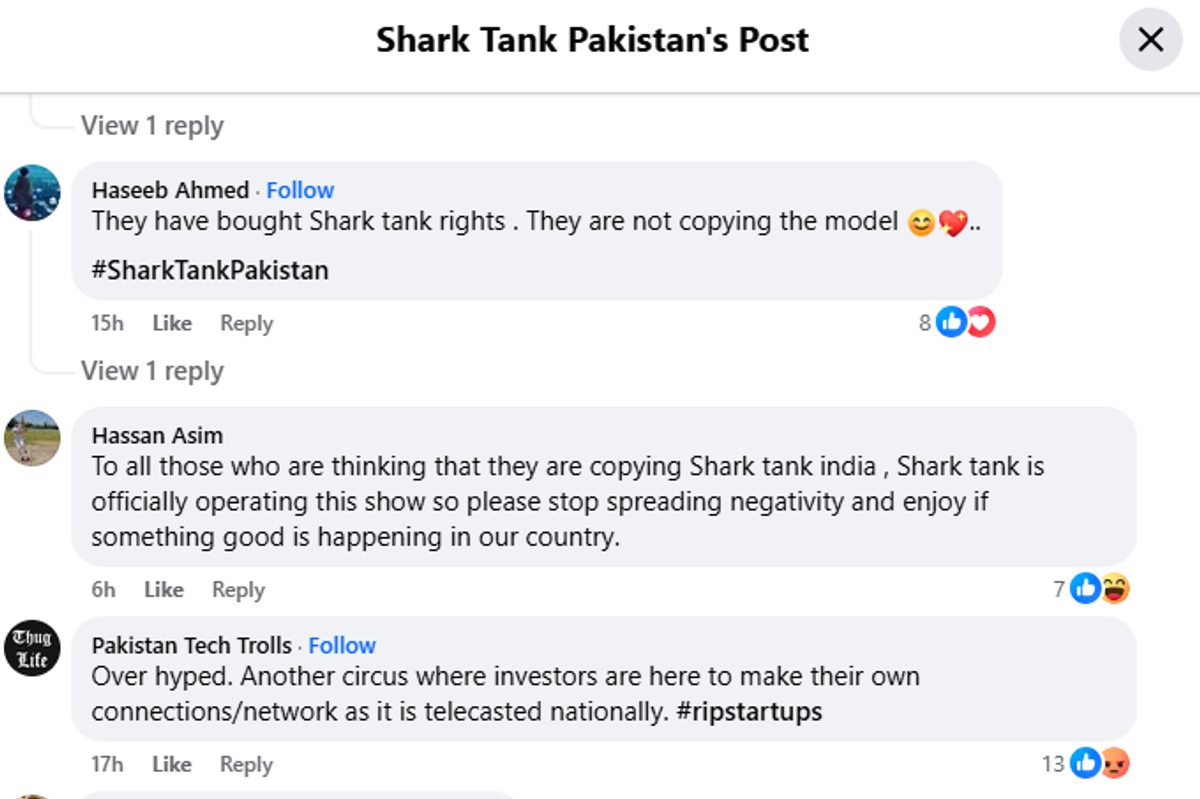The image size is (1200, 799).
Task: Follow Haseeb Ahmed
Action: (300, 190)
